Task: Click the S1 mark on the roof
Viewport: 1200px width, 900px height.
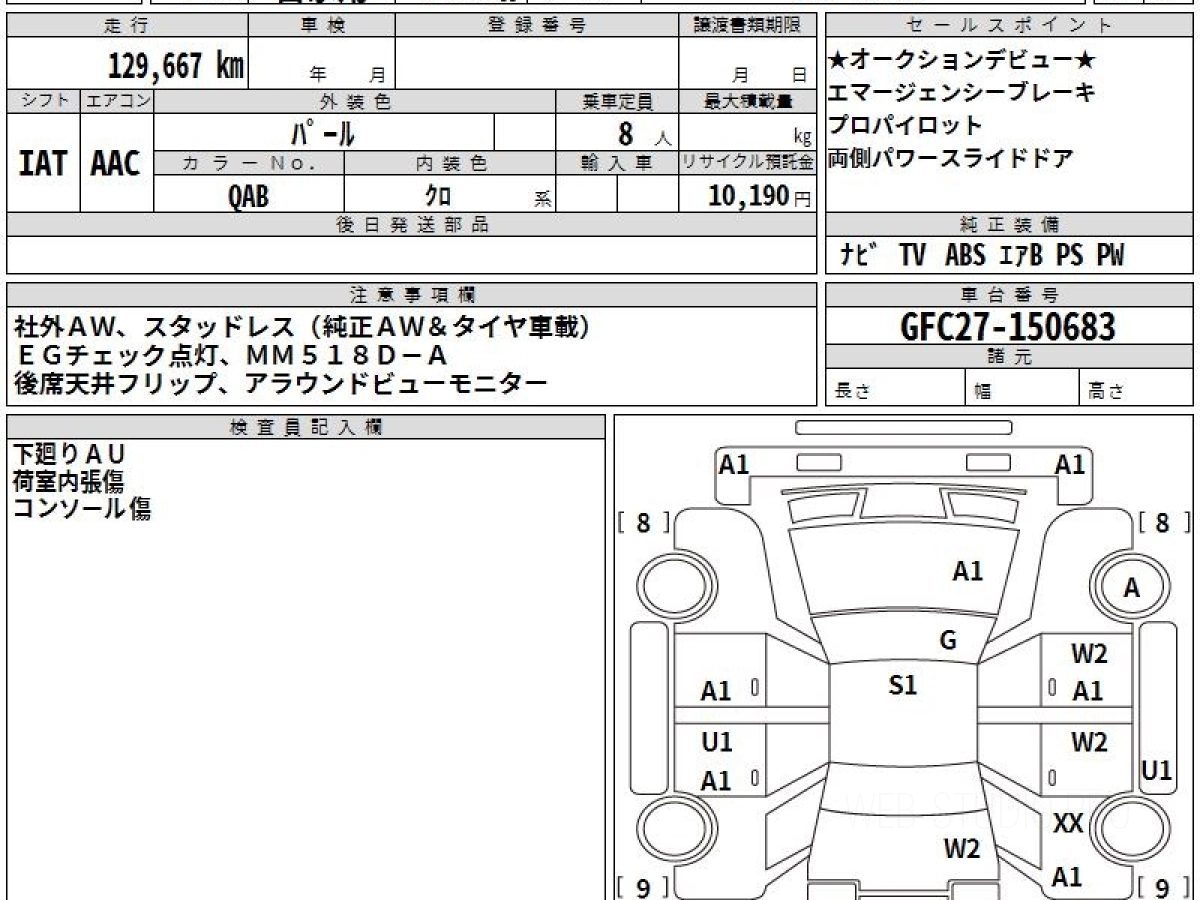Action: coord(903,686)
